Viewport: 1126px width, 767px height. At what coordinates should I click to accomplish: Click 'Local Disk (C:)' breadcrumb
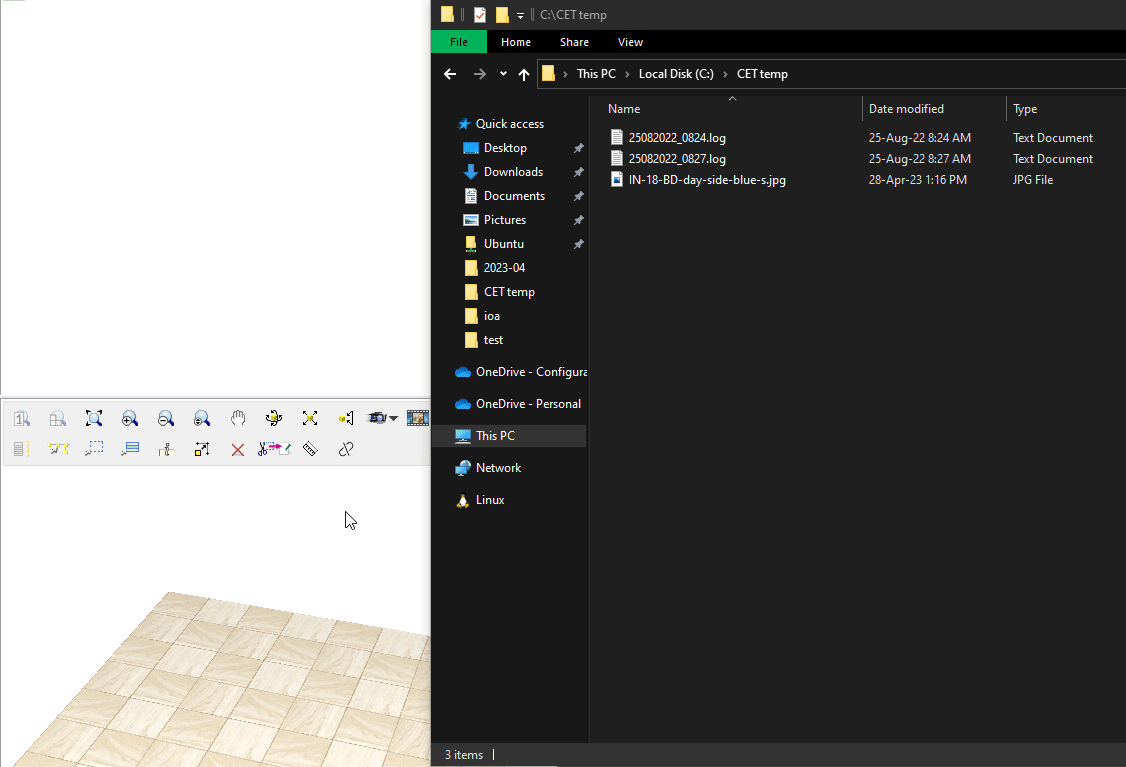coord(676,74)
